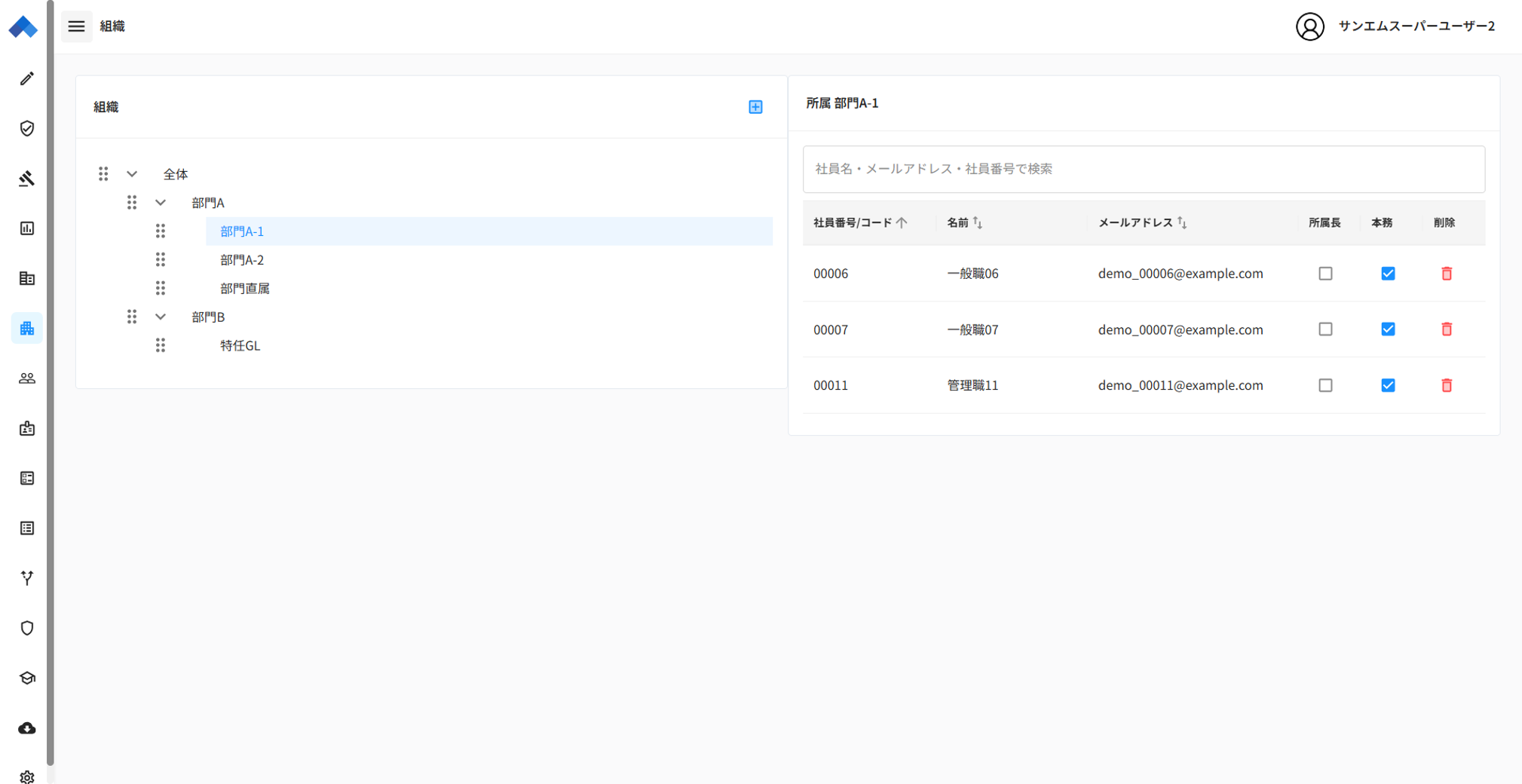This screenshot has height=784, width=1522.
Task: Delete employee 00011 with trash icon
Action: click(x=1447, y=385)
